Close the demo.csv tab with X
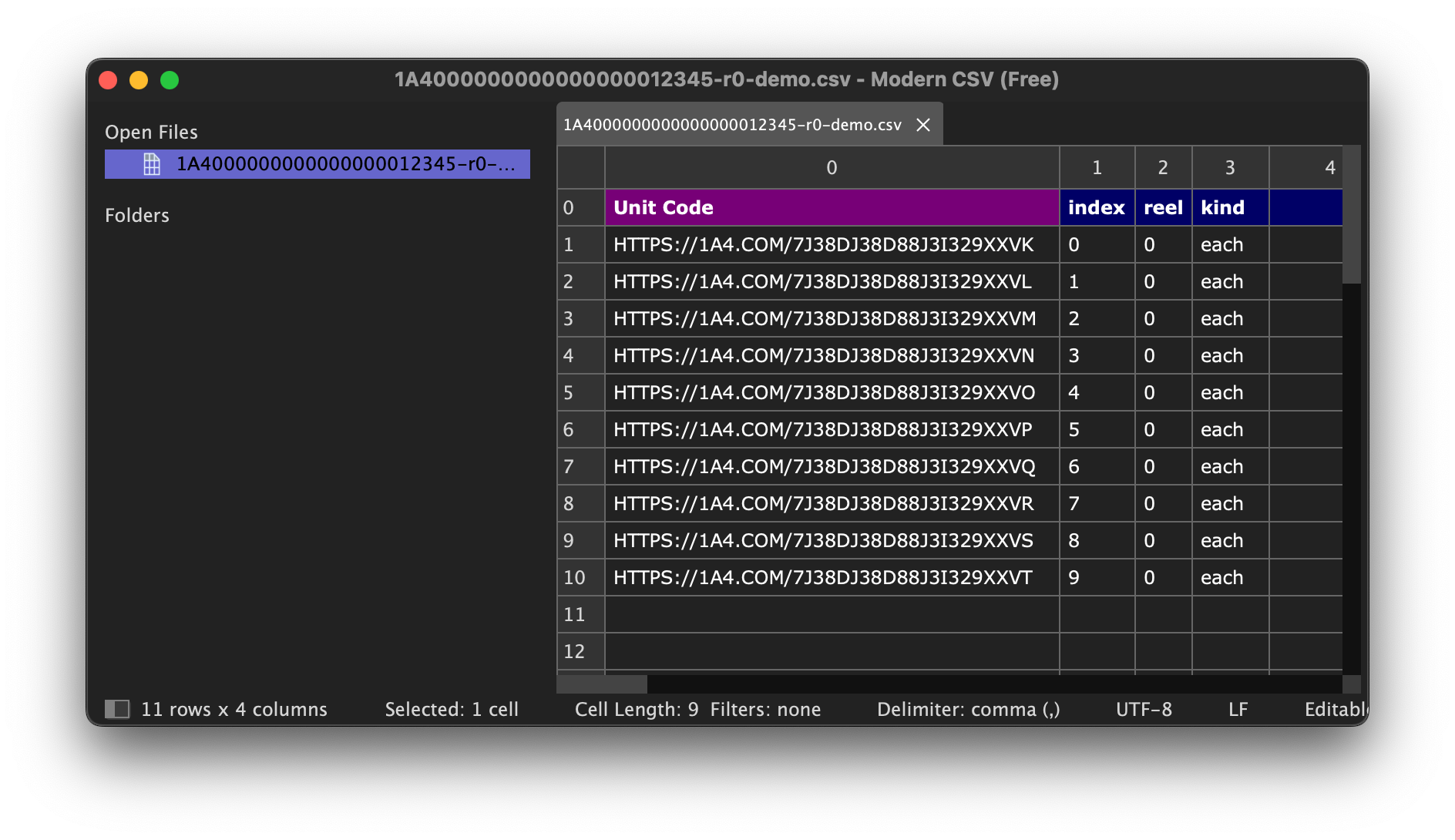Image resolution: width=1455 pixels, height=840 pixels. pyautogui.click(x=923, y=125)
